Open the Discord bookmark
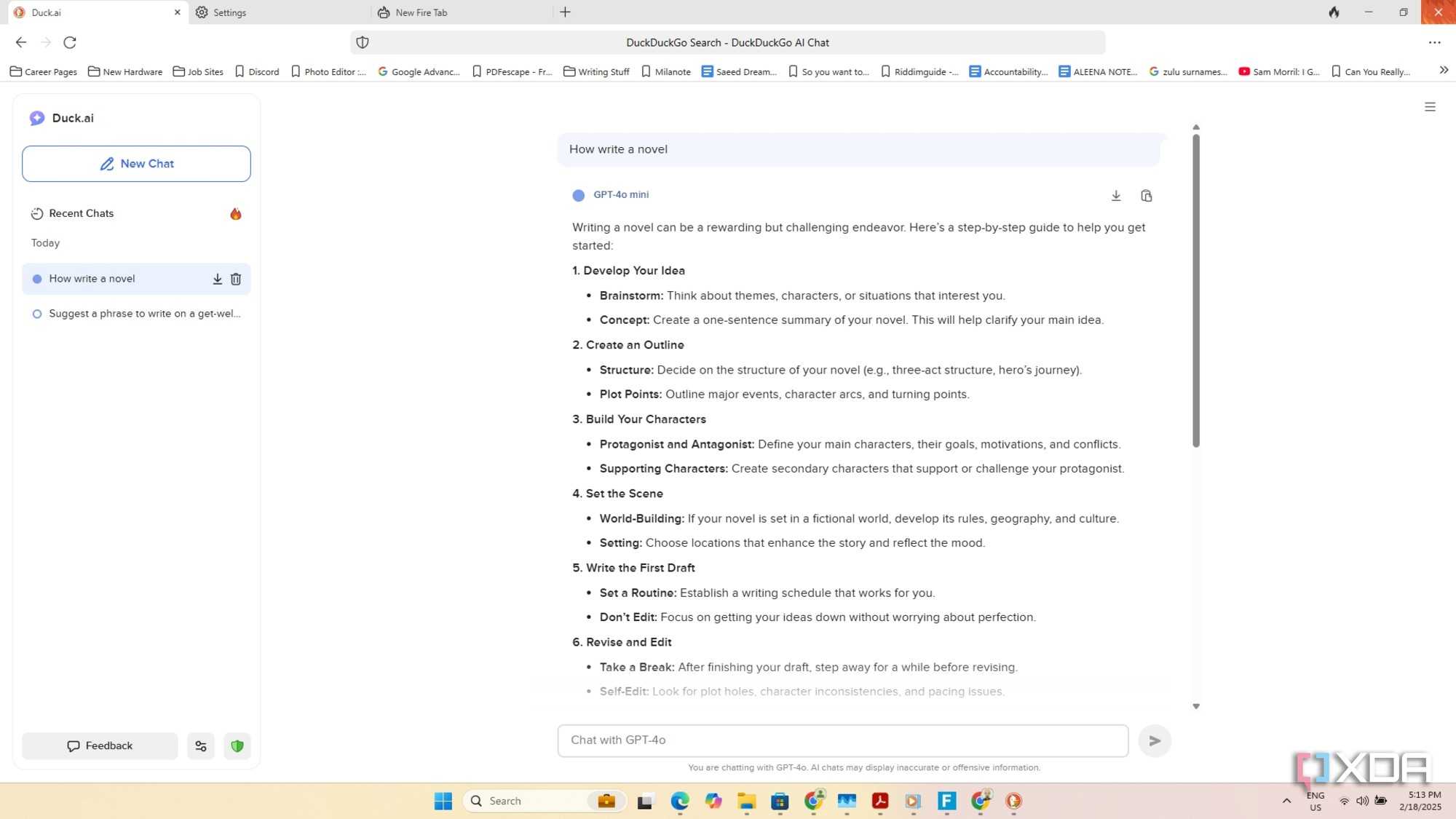 pyautogui.click(x=257, y=71)
